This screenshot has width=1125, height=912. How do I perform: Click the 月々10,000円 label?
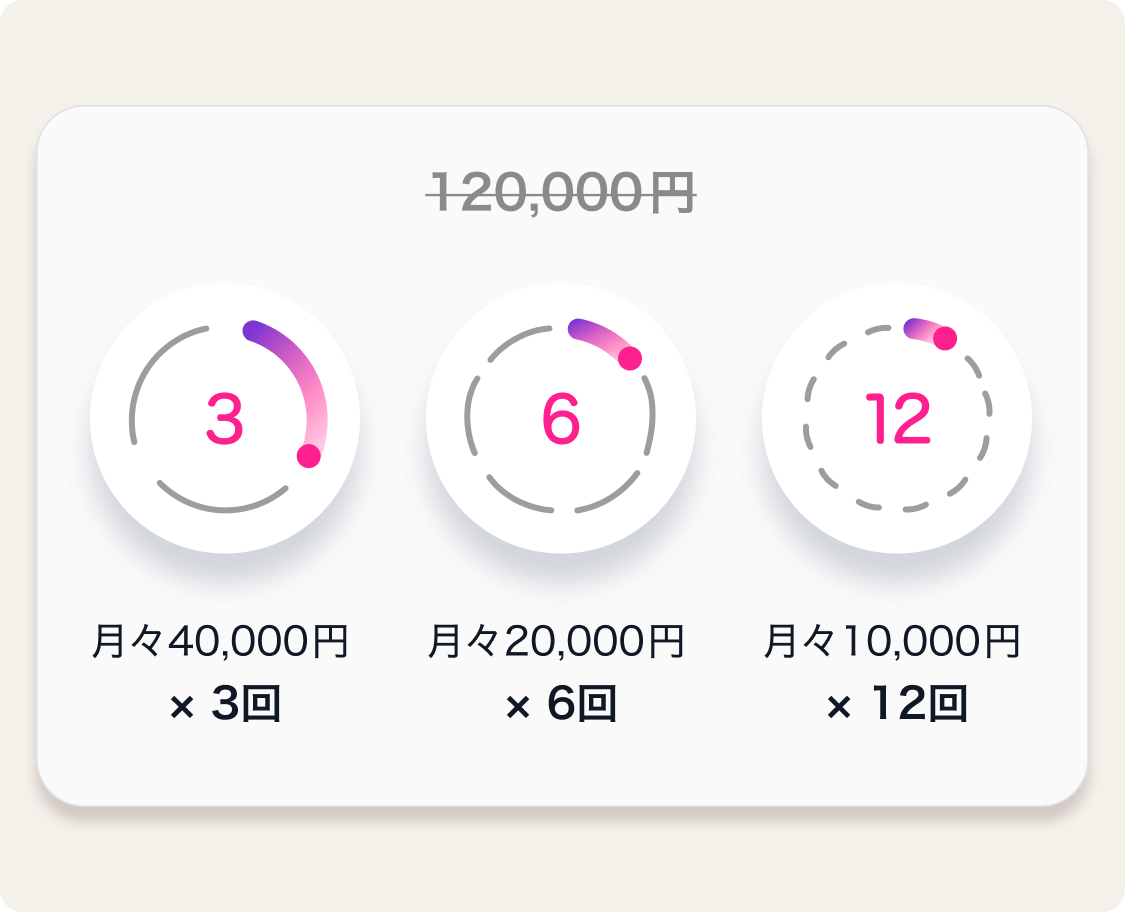click(x=892, y=641)
